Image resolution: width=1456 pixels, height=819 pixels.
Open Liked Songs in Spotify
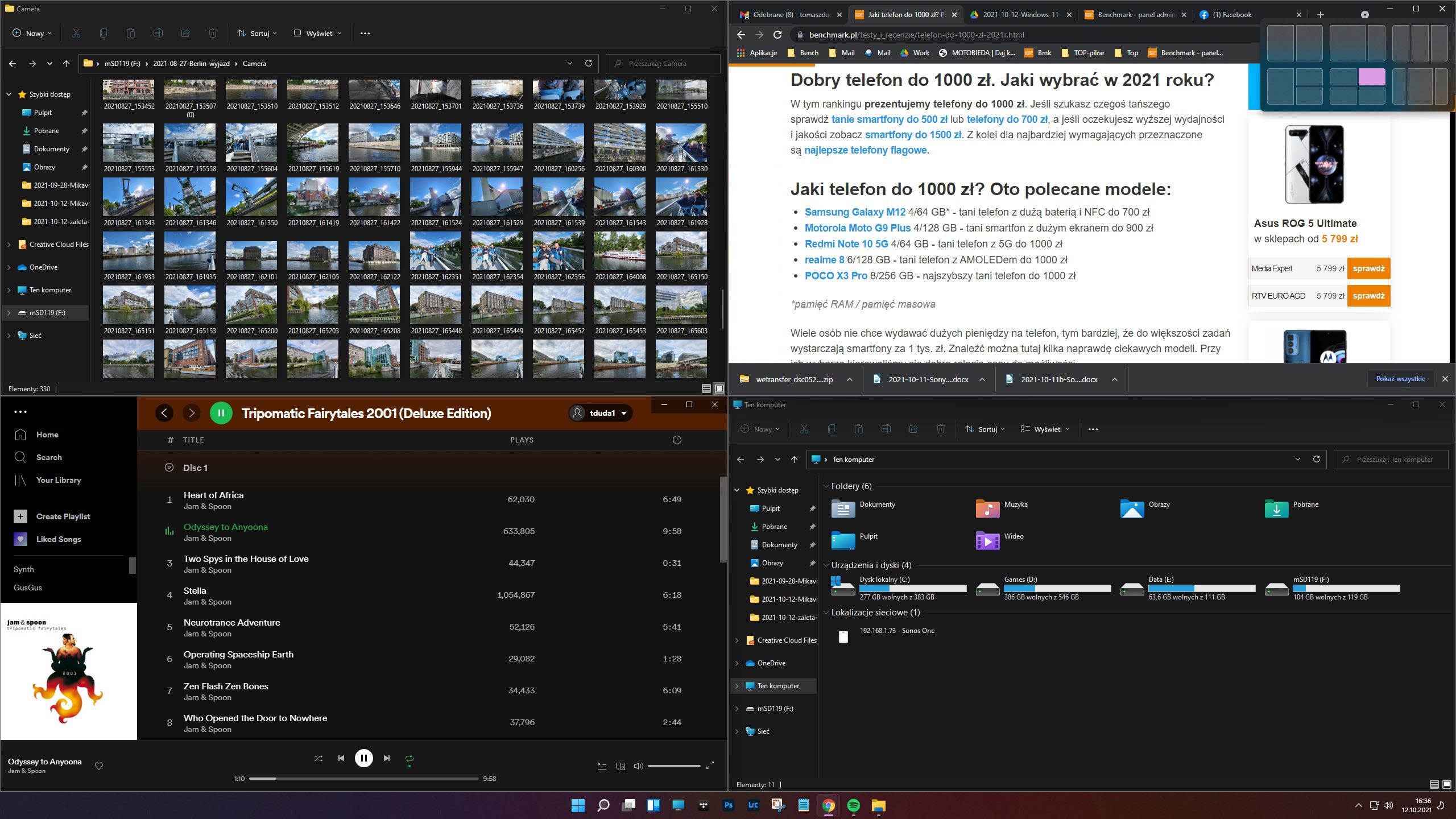(48, 539)
